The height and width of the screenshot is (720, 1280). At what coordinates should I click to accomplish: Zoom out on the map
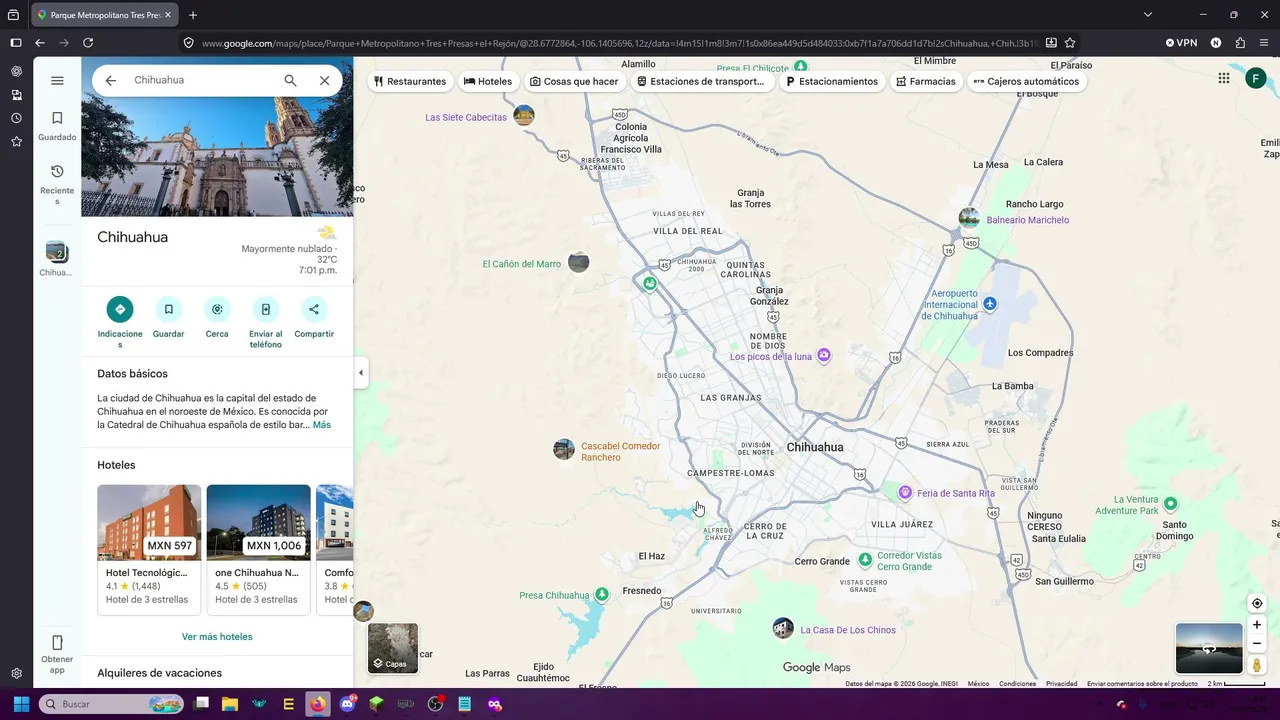coord(1257,644)
